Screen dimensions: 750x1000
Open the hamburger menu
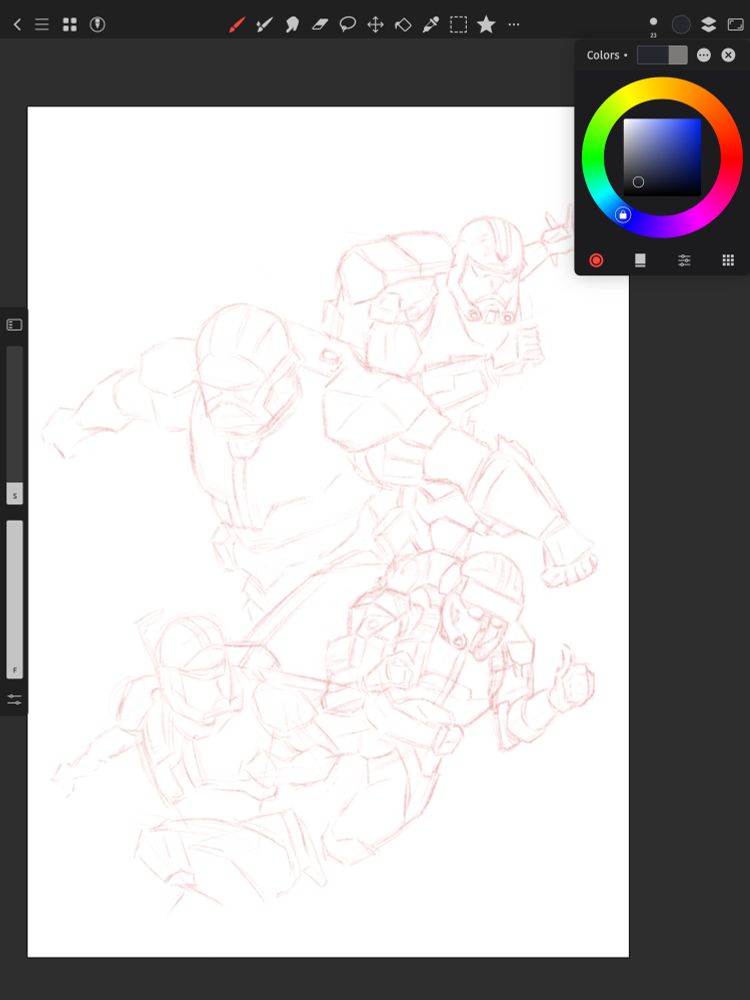coord(41,25)
